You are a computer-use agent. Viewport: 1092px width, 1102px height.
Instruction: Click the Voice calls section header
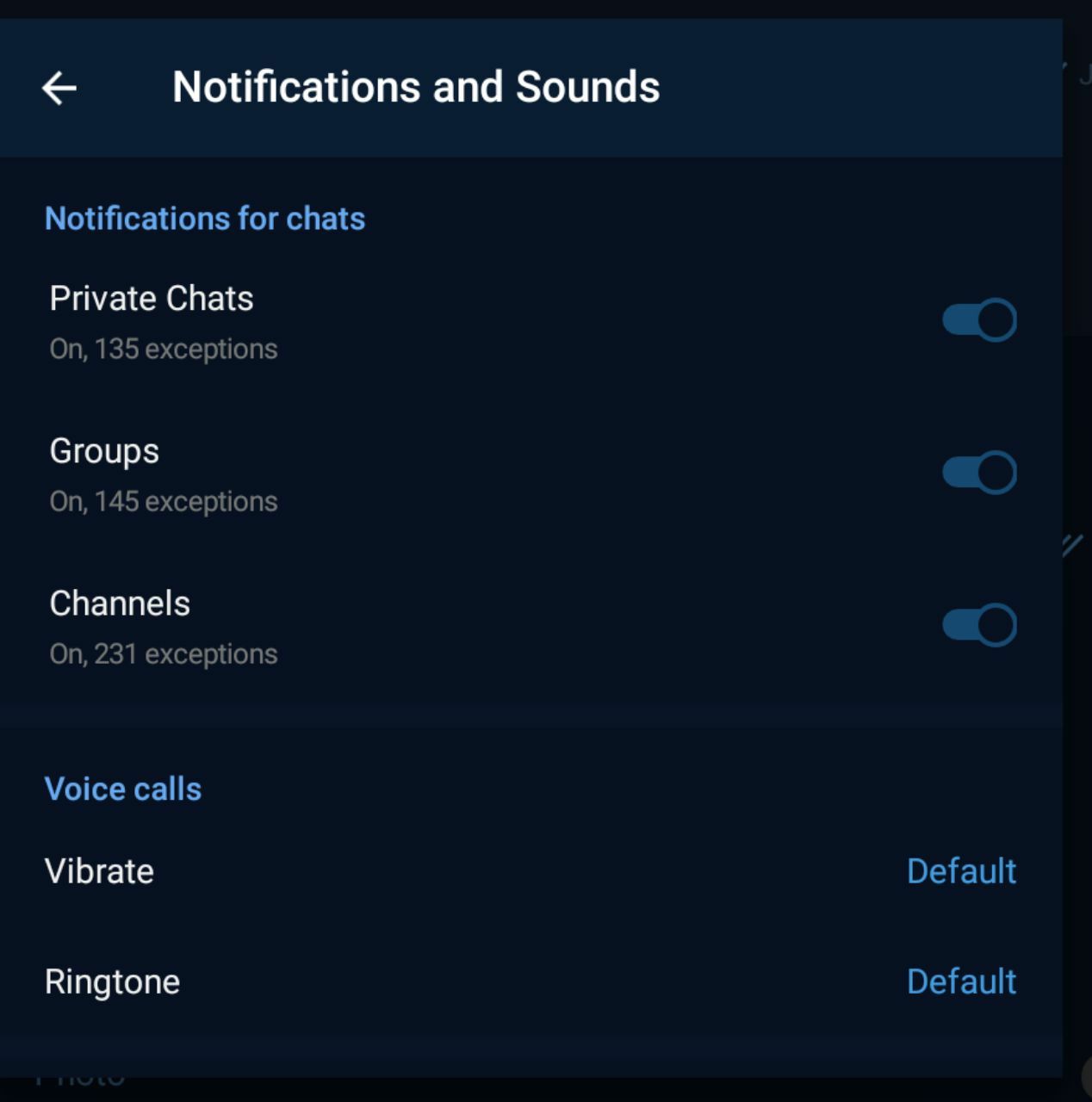(x=123, y=789)
